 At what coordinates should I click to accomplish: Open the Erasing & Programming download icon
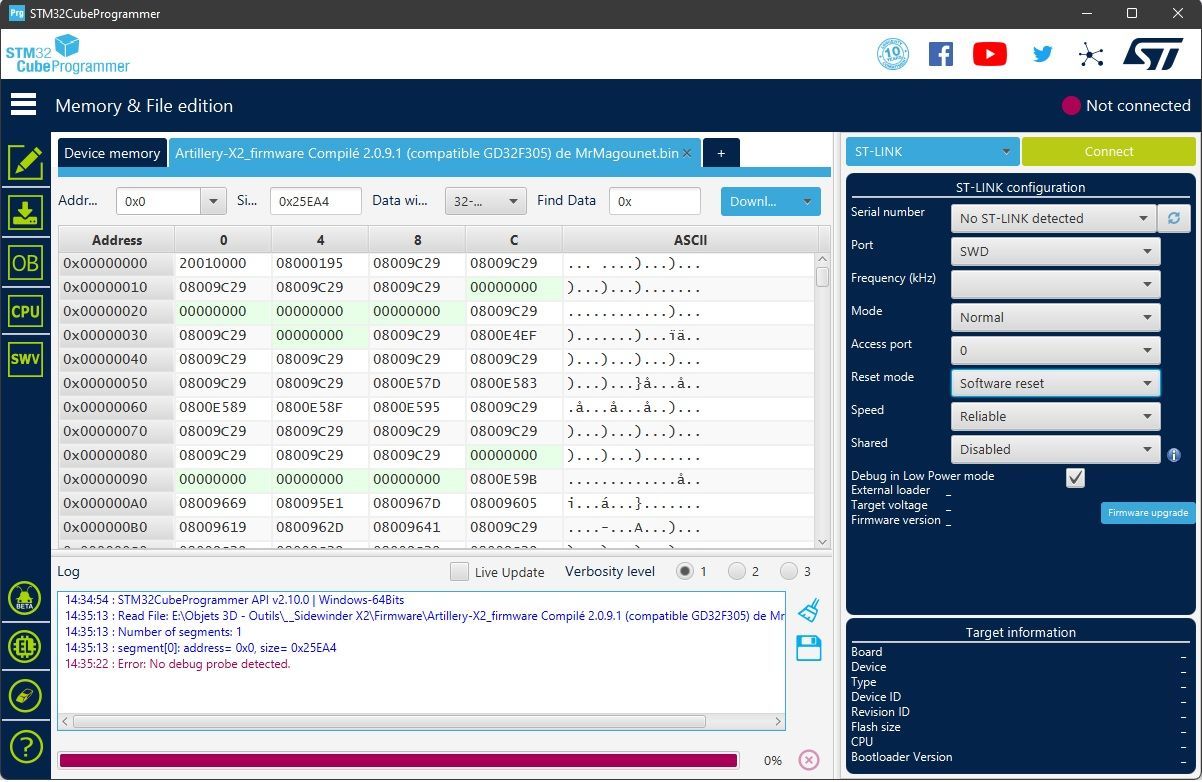point(25,212)
